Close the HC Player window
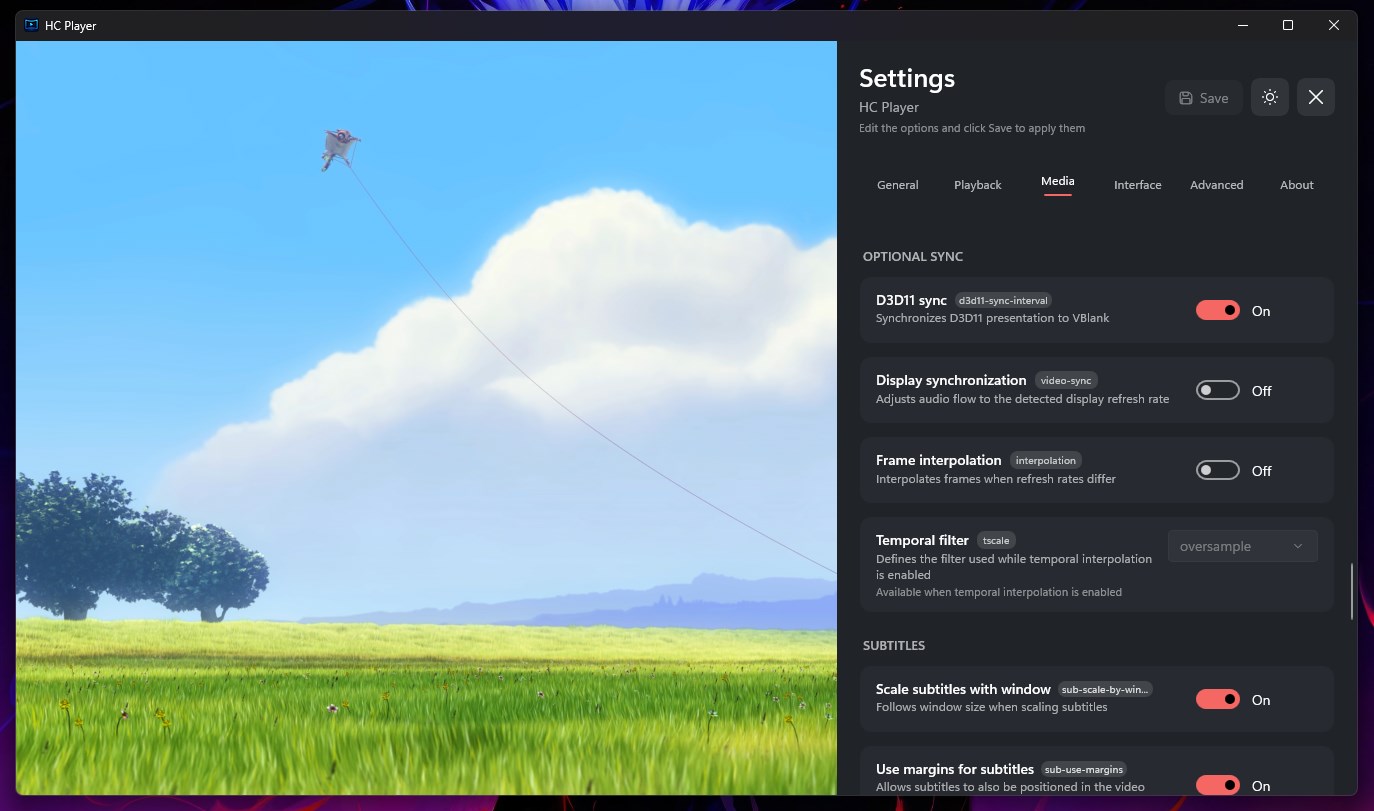 pyautogui.click(x=1334, y=25)
